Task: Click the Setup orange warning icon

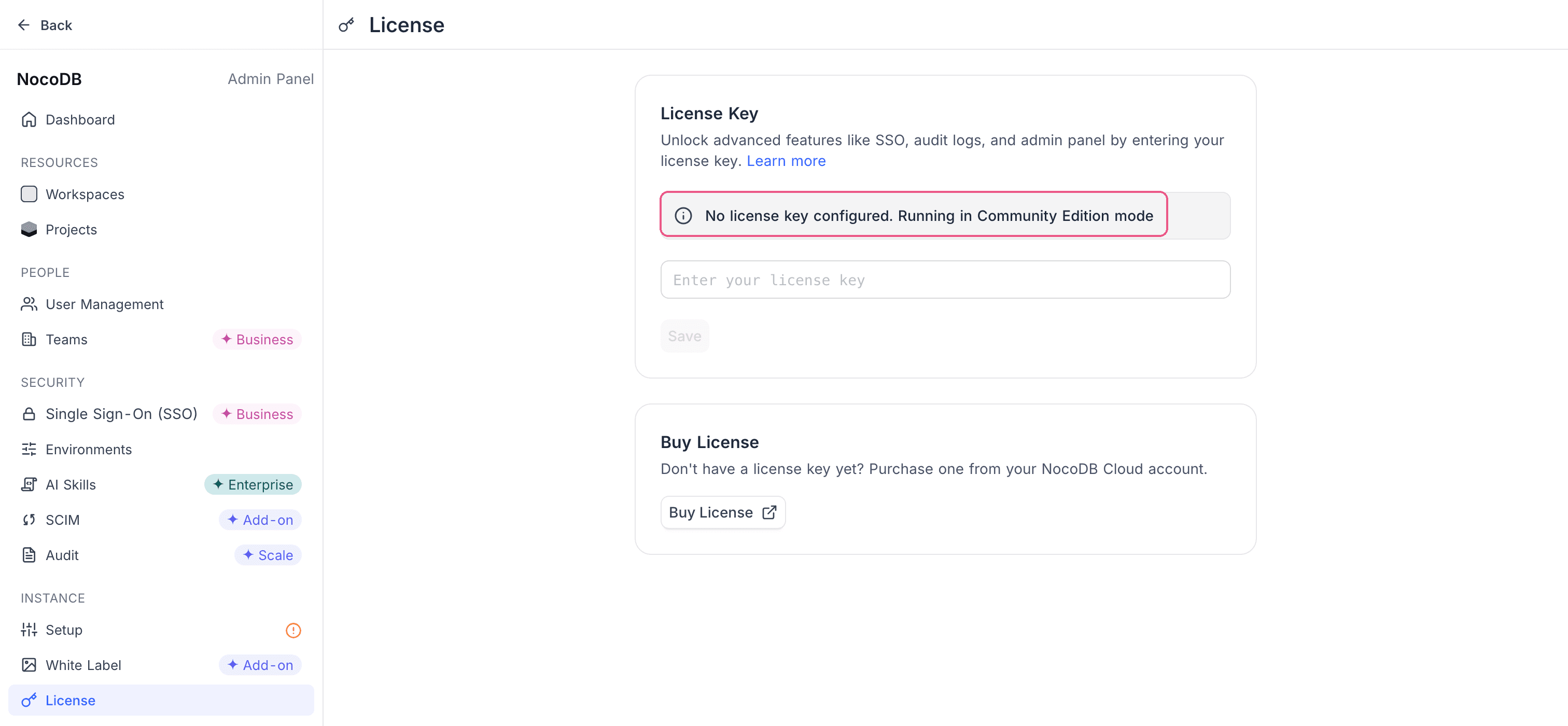Action: 293,631
